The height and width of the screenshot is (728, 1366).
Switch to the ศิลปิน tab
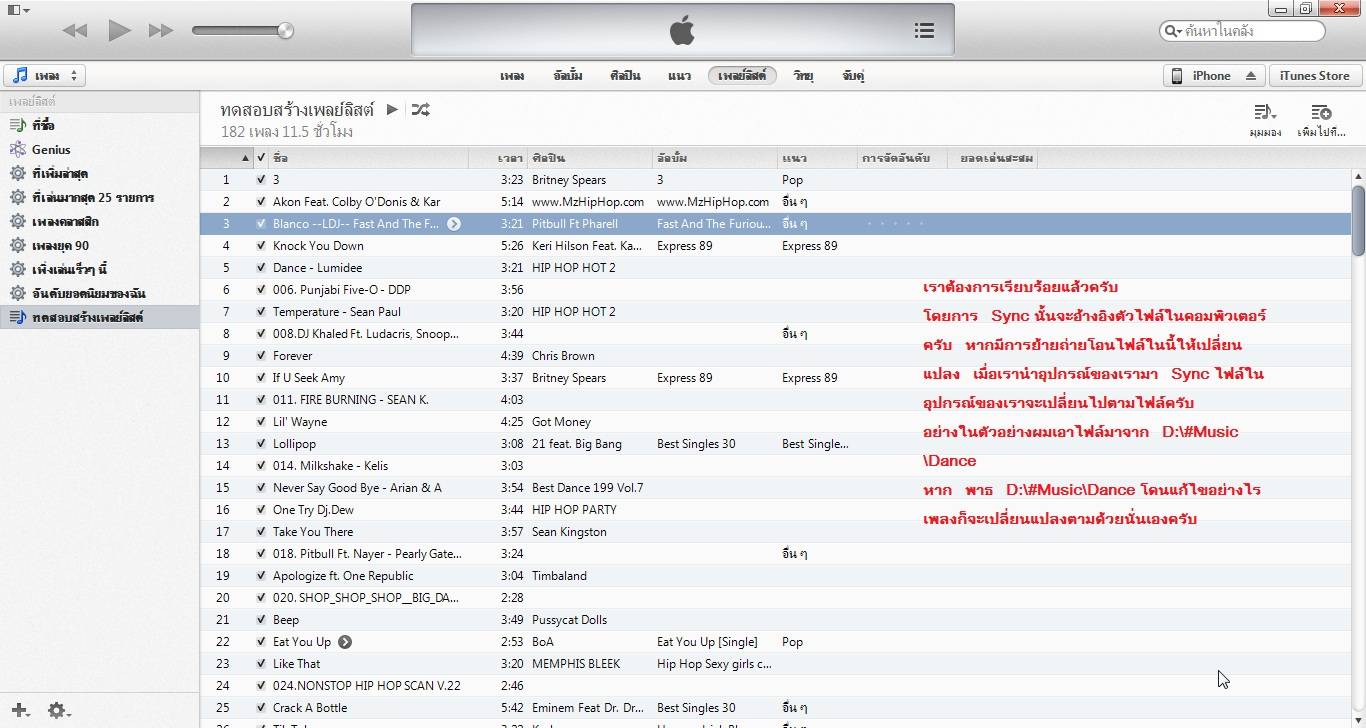625,76
